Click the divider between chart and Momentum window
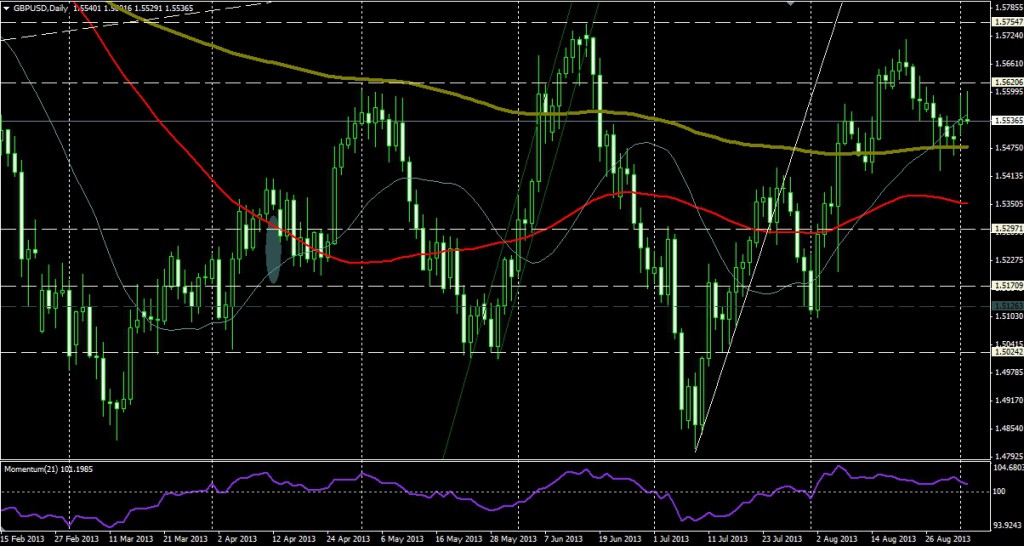The height and width of the screenshot is (546, 1024). point(500,461)
